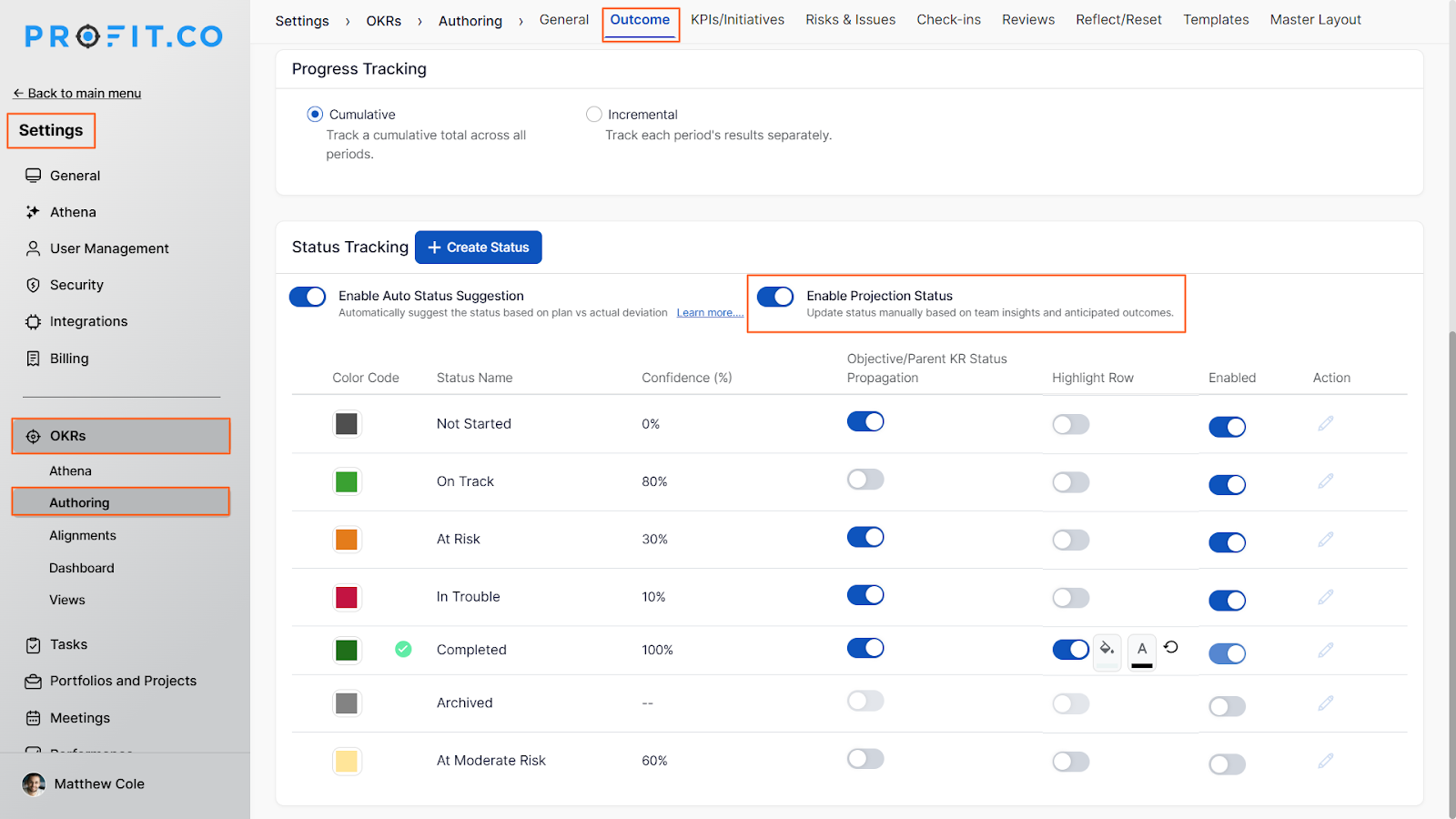Image resolution: width=1456 pixels, height=819 pixels.
Task: Click the text color 'A' icon
Action: [1142, 650]
